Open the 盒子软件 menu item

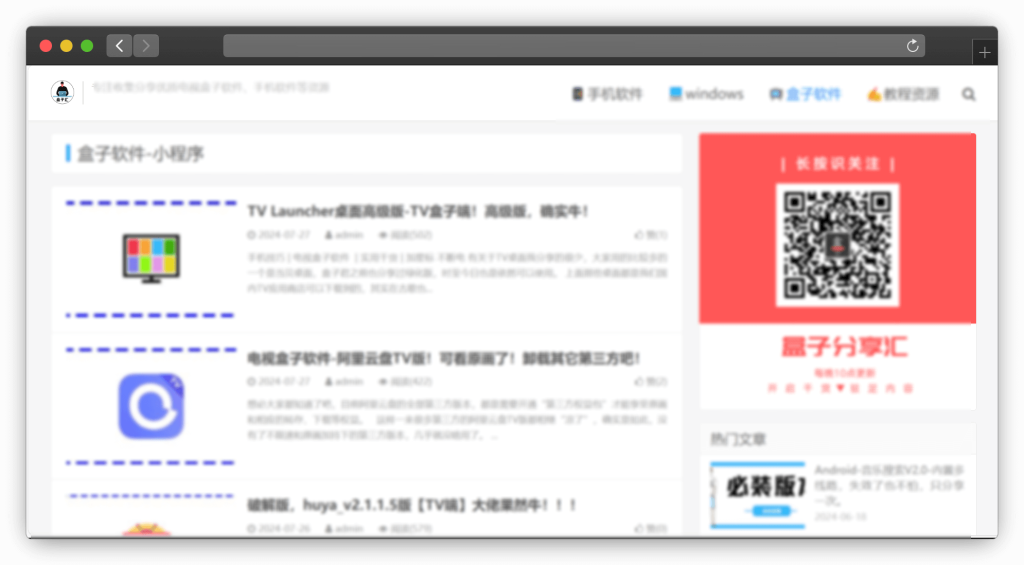805,94
